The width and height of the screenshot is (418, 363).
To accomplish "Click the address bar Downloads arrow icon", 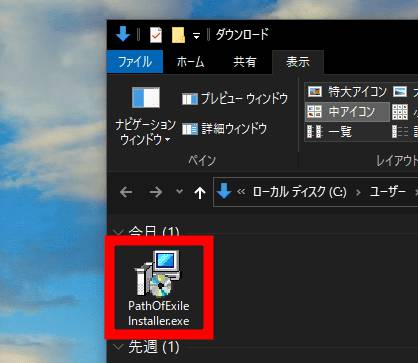I will (x=224, y=191).
